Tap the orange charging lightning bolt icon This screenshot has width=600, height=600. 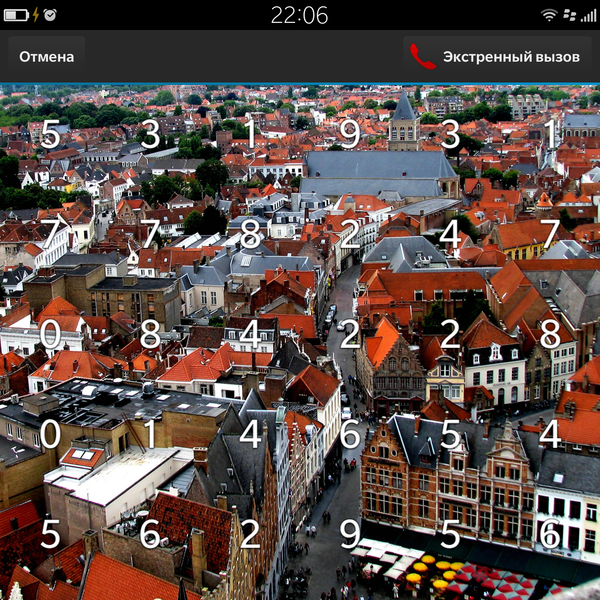(36, 15)
